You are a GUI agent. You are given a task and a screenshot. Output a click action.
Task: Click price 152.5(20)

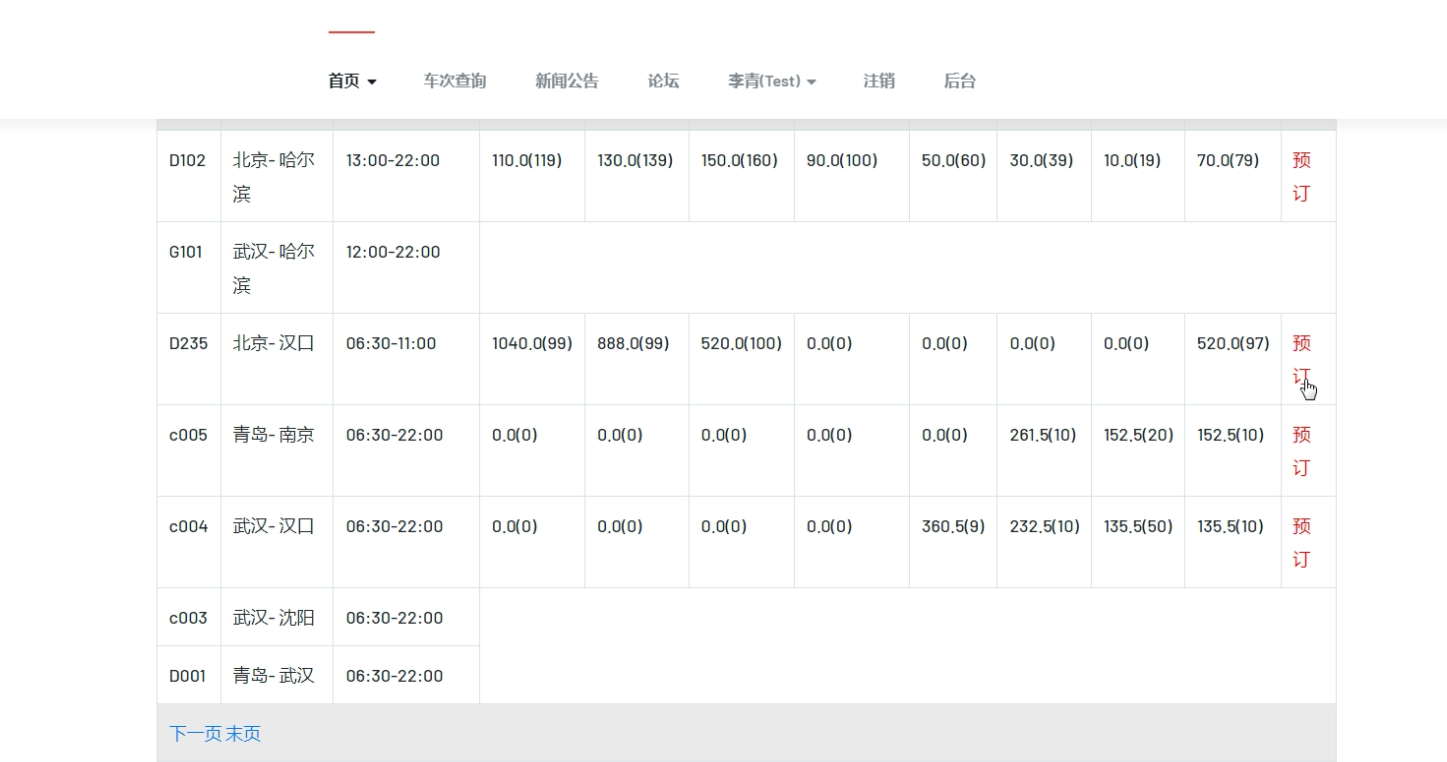coord(1138,435)
